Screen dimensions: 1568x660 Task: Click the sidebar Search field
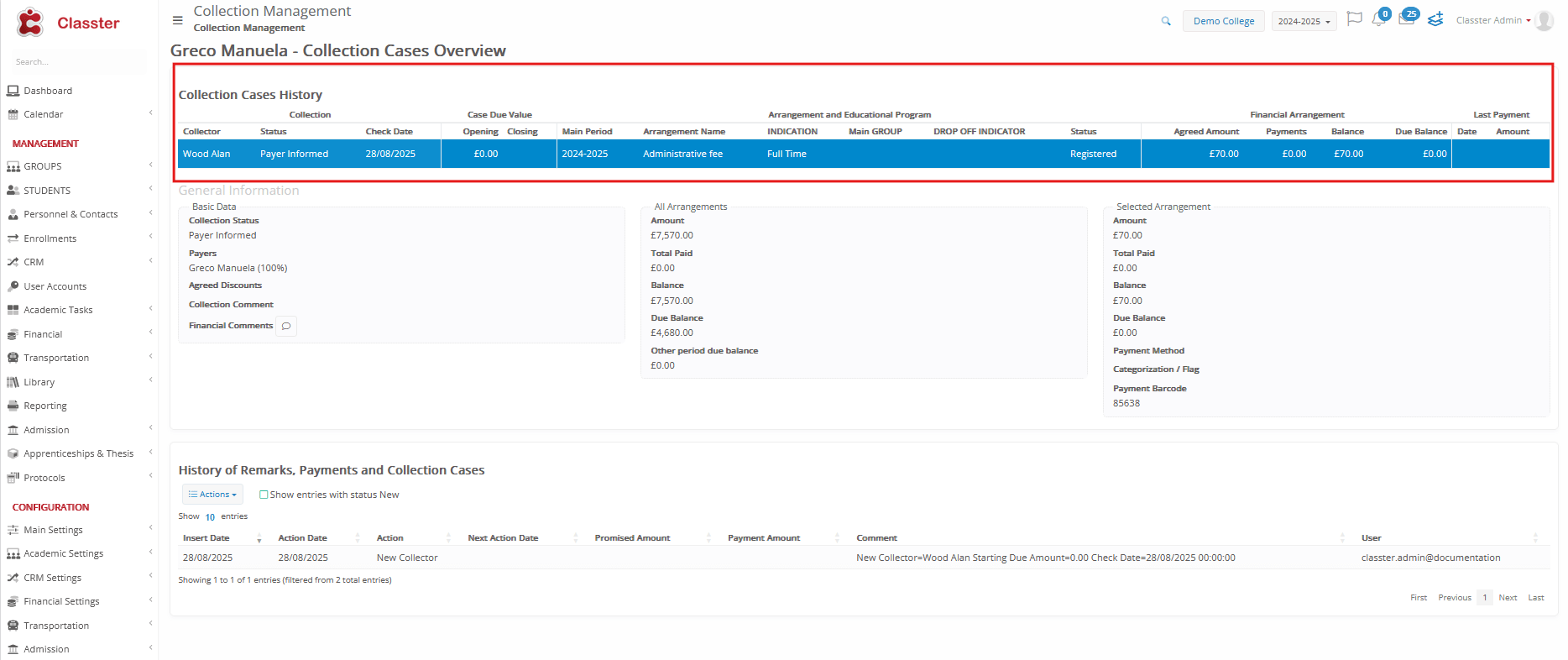[x=76, y=62]
